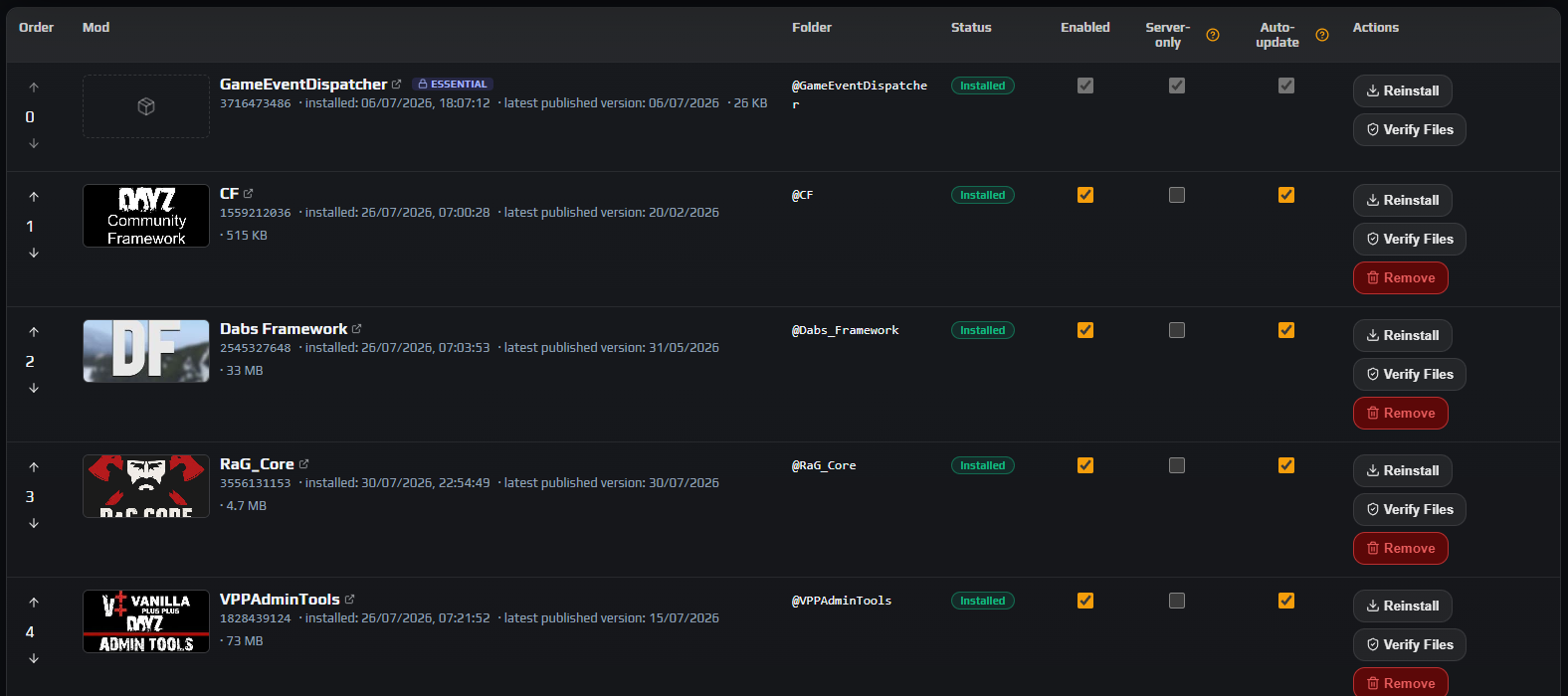The width and height of the screenshot is (1568, 696).
Task: Open the VPP Admin Tools thumbnail
Action: [146, 621]
